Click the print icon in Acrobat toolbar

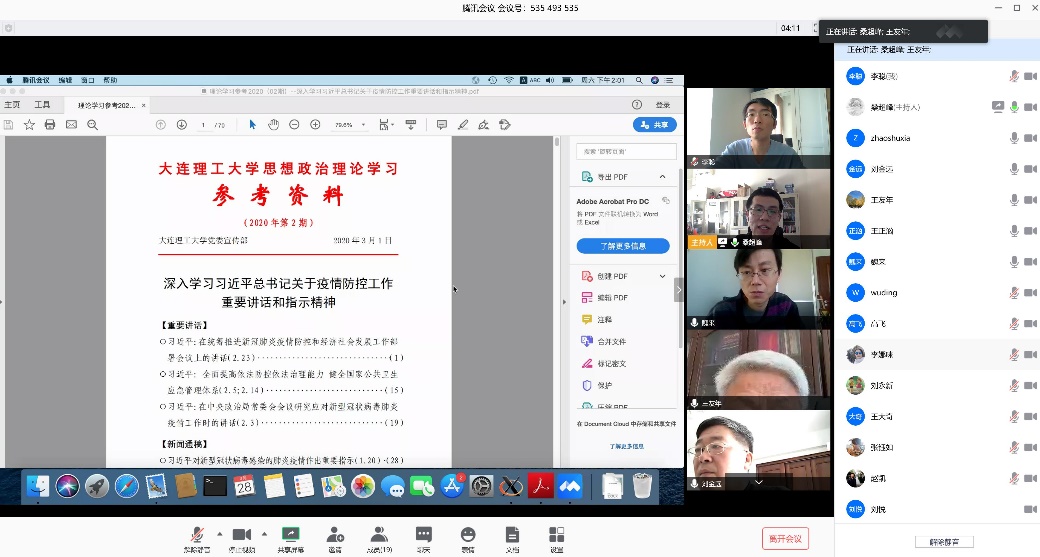pyautogui.click(x=50, y=125)
